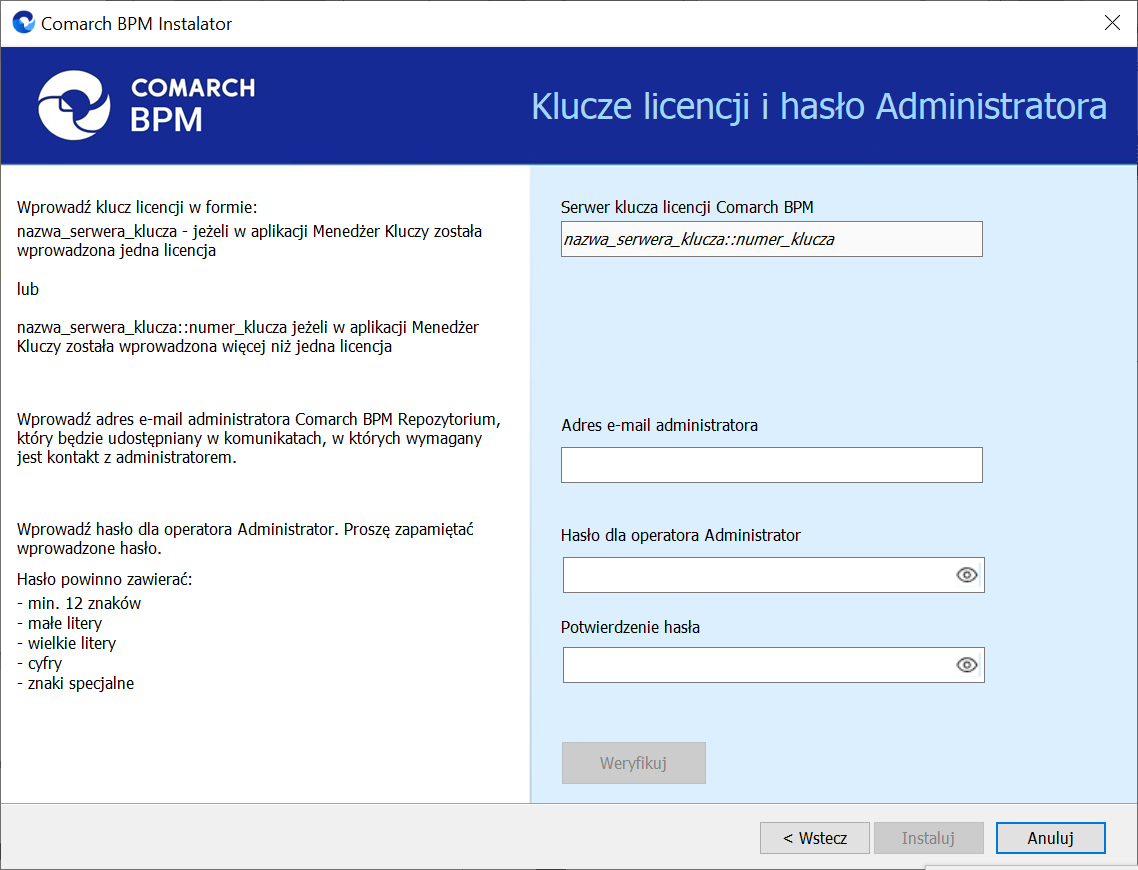Click the '- min. 12 znaków' requirement
The height and width of the screenshot is (870, 1138).
pyautogui.click(x=79, y=603)
